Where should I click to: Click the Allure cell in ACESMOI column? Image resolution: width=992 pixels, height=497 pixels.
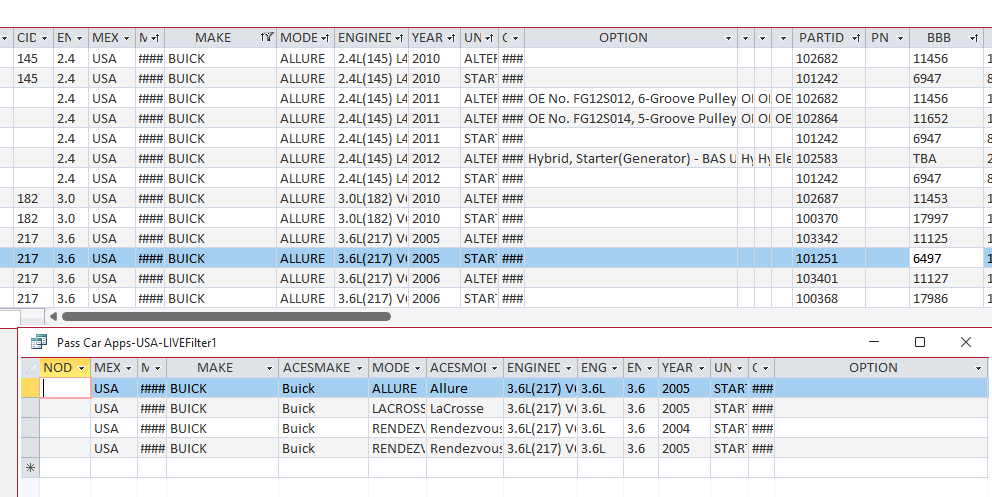pos(465,388)
